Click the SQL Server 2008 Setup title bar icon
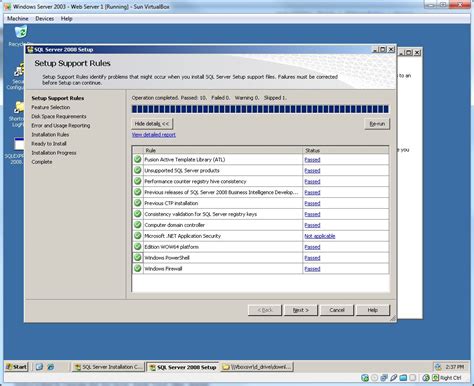The width and height of the screenshot is (474, 386). pos(30,49)
